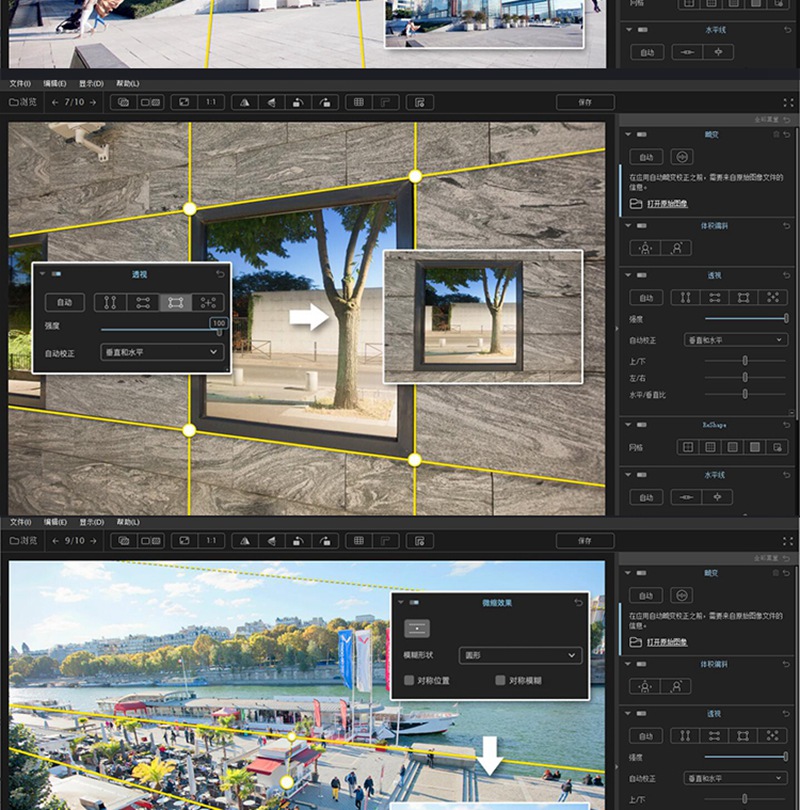Collapse the 透视 panel with its arrow

[x=629, y=274]
